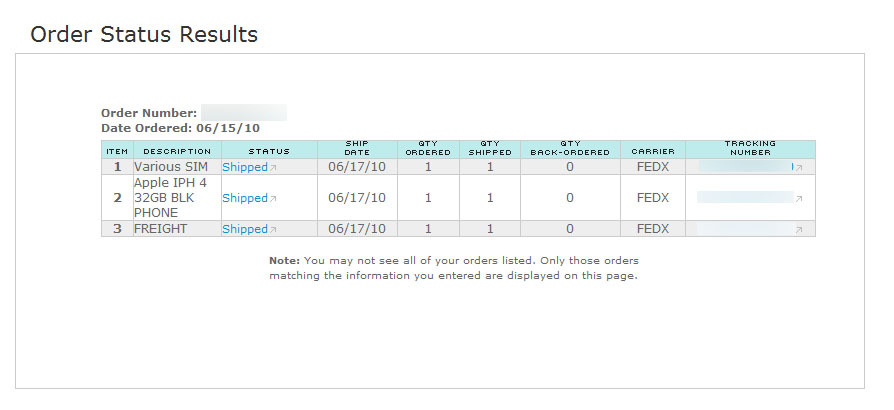Click external-link arrow beside FREIGHT Shipped status
894x410 pixels.
[x=273, y=229]
